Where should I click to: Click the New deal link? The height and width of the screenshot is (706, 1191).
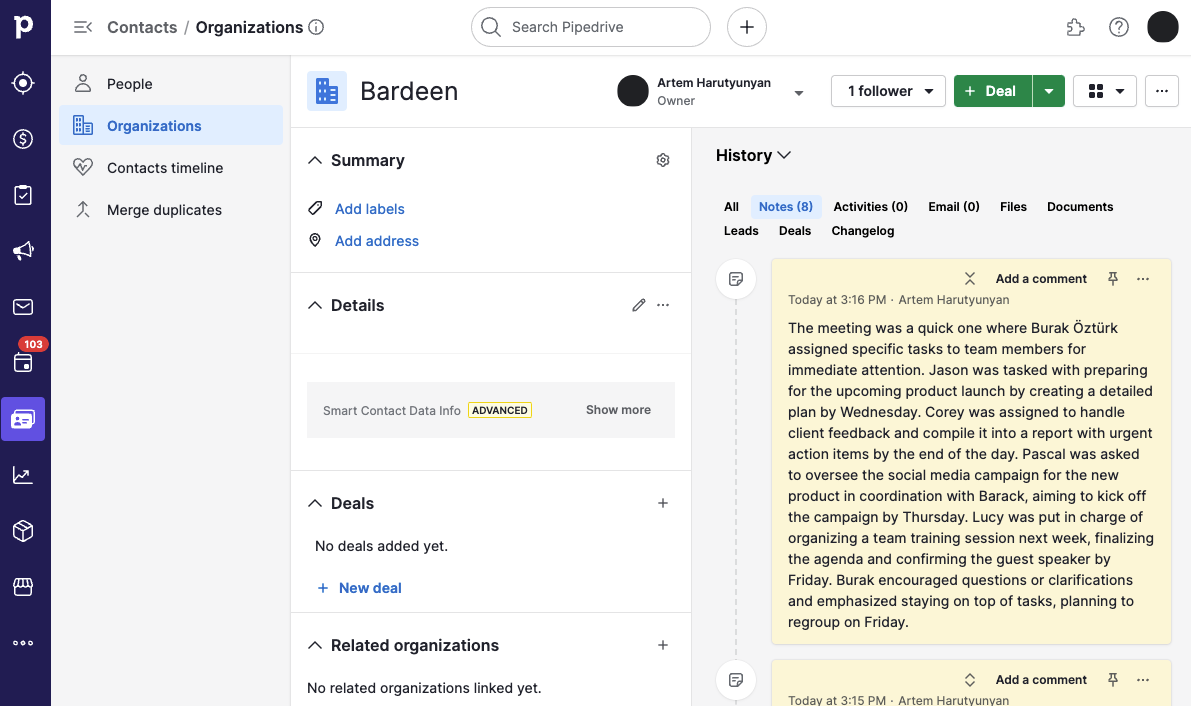(x=359, y=588)
